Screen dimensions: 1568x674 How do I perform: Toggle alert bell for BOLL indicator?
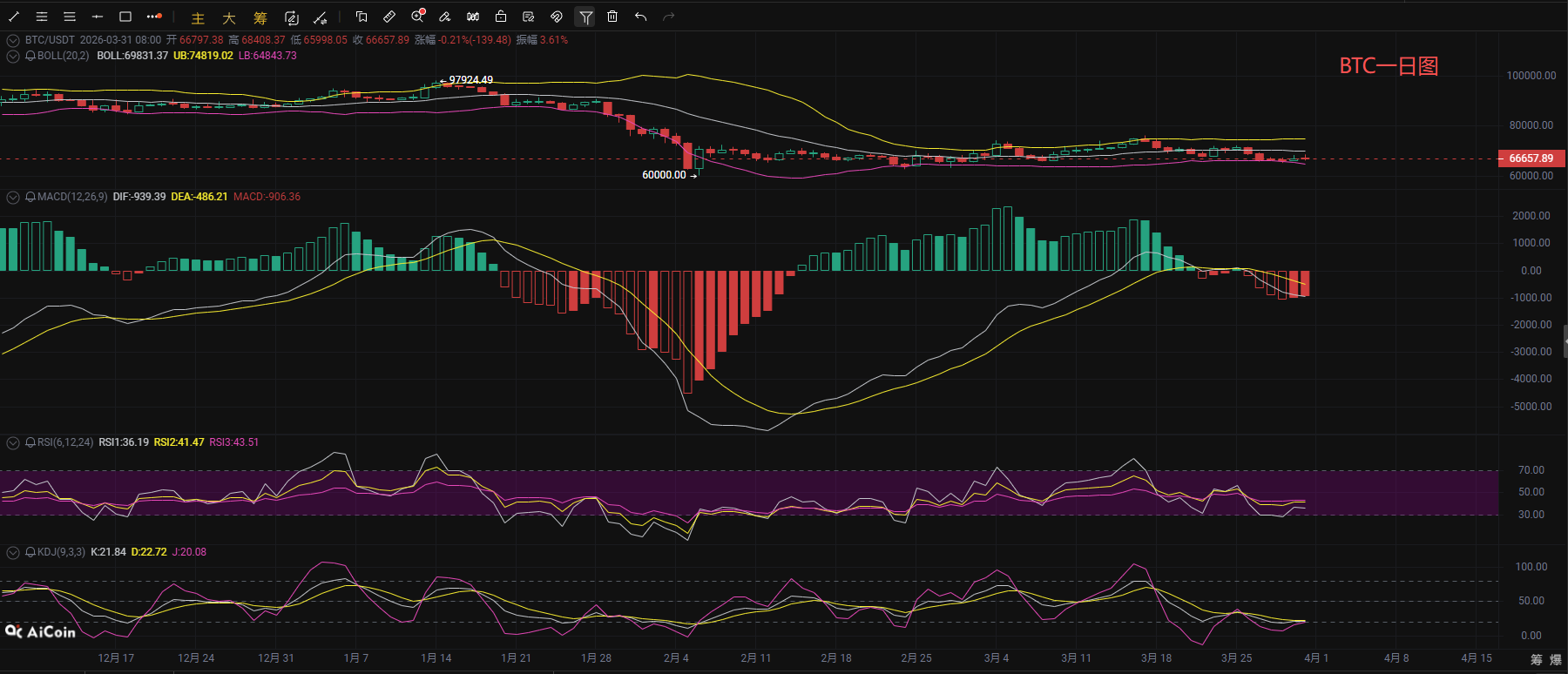[30, 56]
